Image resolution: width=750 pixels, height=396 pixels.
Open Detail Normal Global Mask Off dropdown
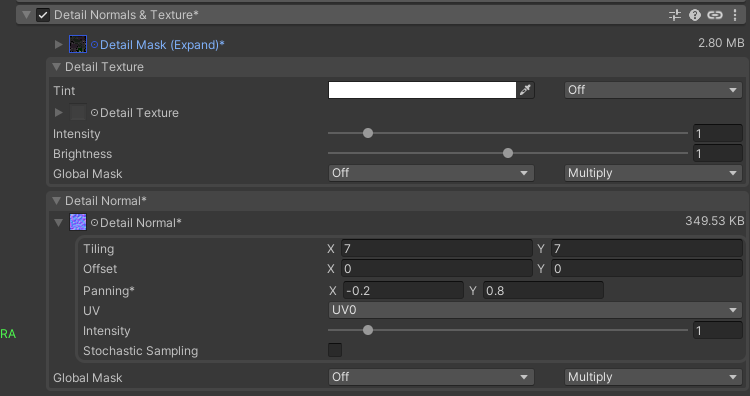[x=431, y=377]
